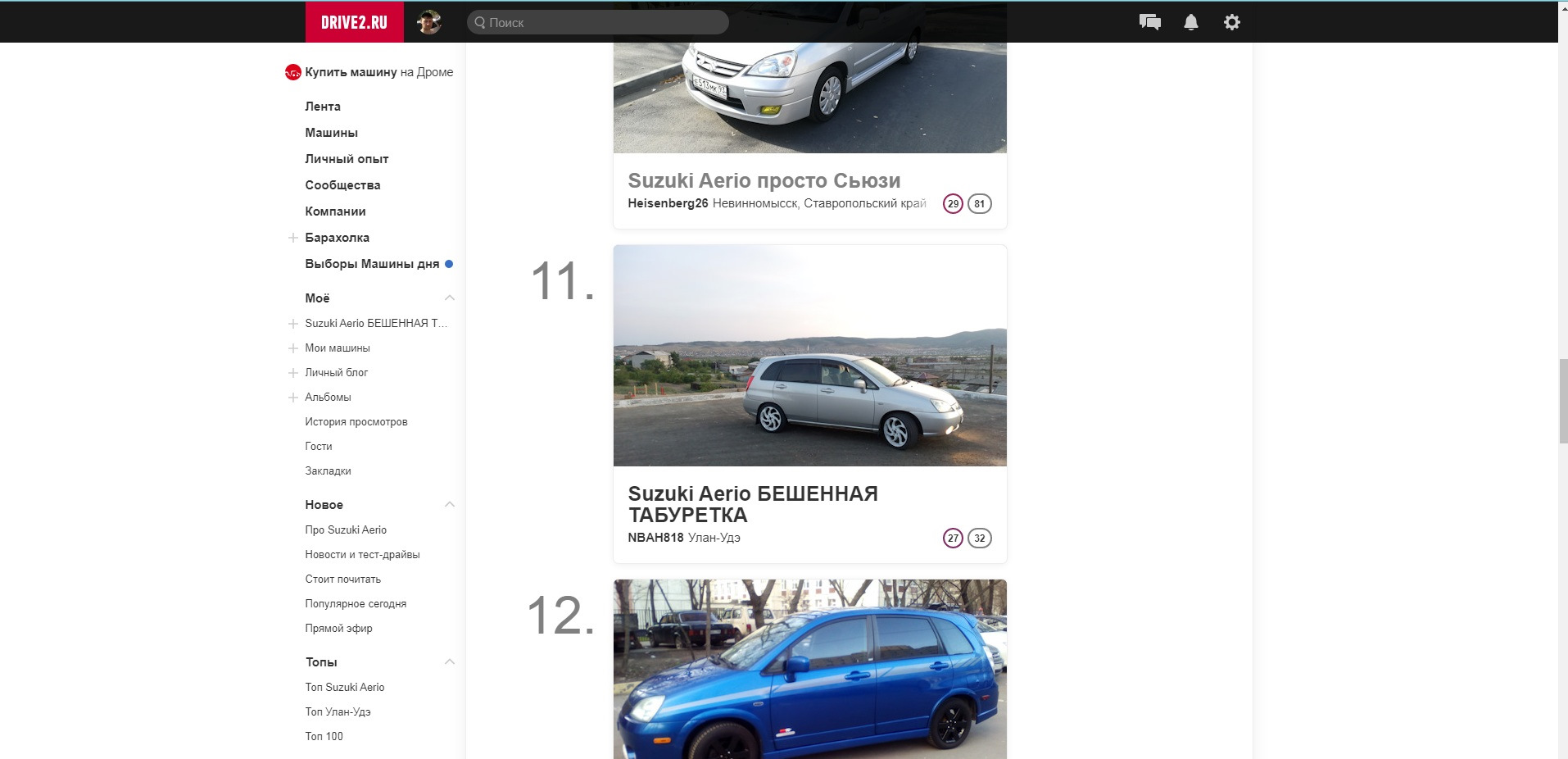Open Suzuki Aerio просто Сьюзи title
Screen dimensions: 1568x759
[x=764, y=180]
